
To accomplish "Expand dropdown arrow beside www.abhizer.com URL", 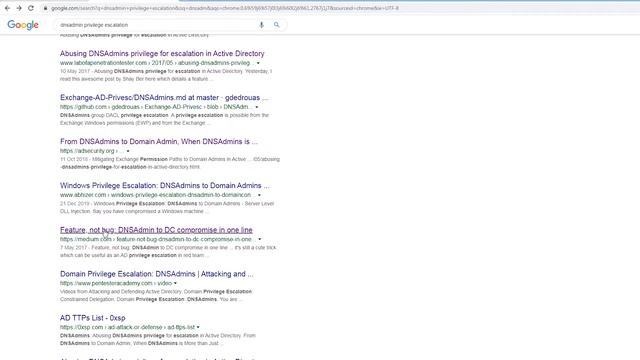I will click(259, 195).
